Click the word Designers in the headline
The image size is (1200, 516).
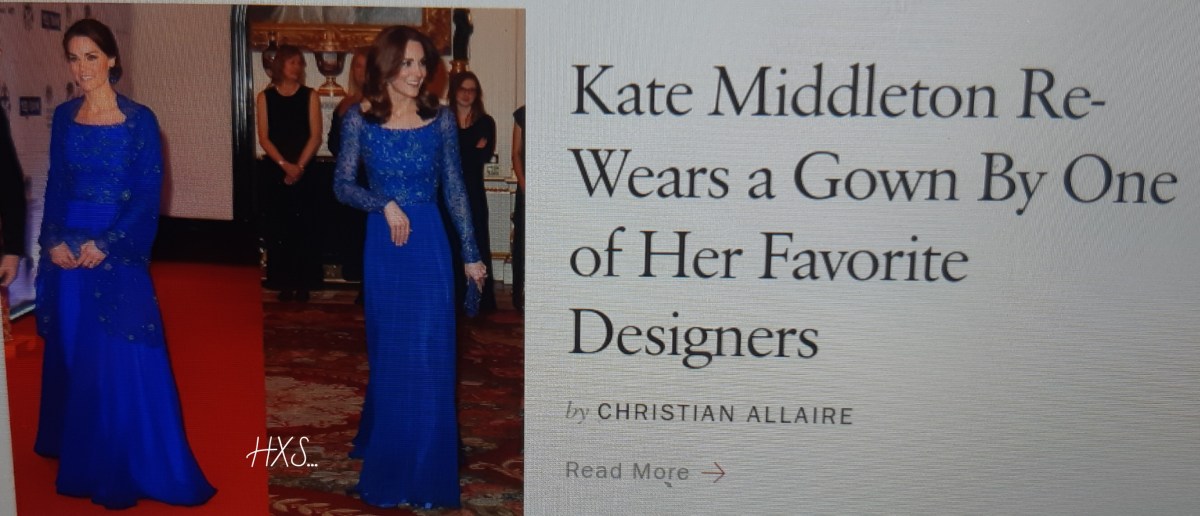693,334
